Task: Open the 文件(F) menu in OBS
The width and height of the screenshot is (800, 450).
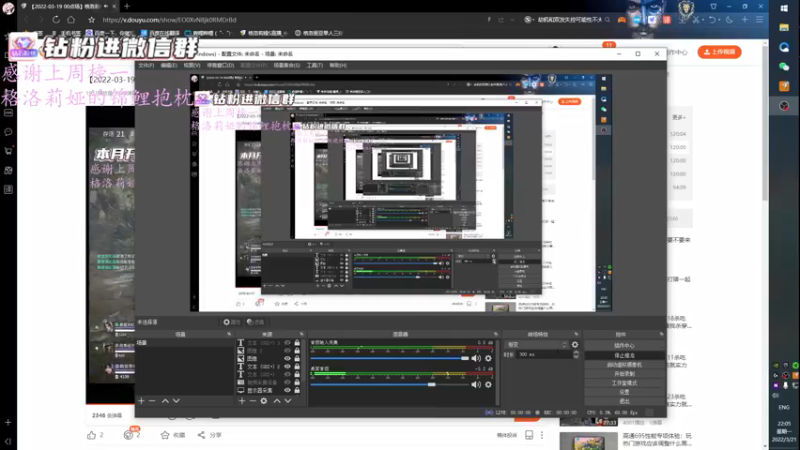Action: [x=146, y=65]
